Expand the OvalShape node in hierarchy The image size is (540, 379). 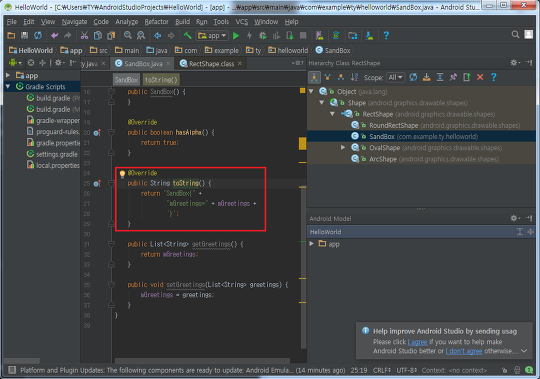point(343,148)
